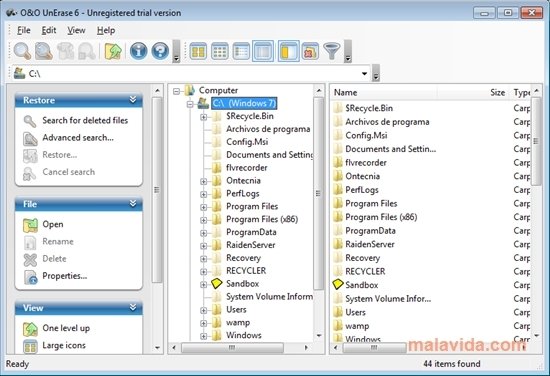550x376 pixels.
Task: Select RECYCLER in the file list
Action: click(x=365, y=272)
